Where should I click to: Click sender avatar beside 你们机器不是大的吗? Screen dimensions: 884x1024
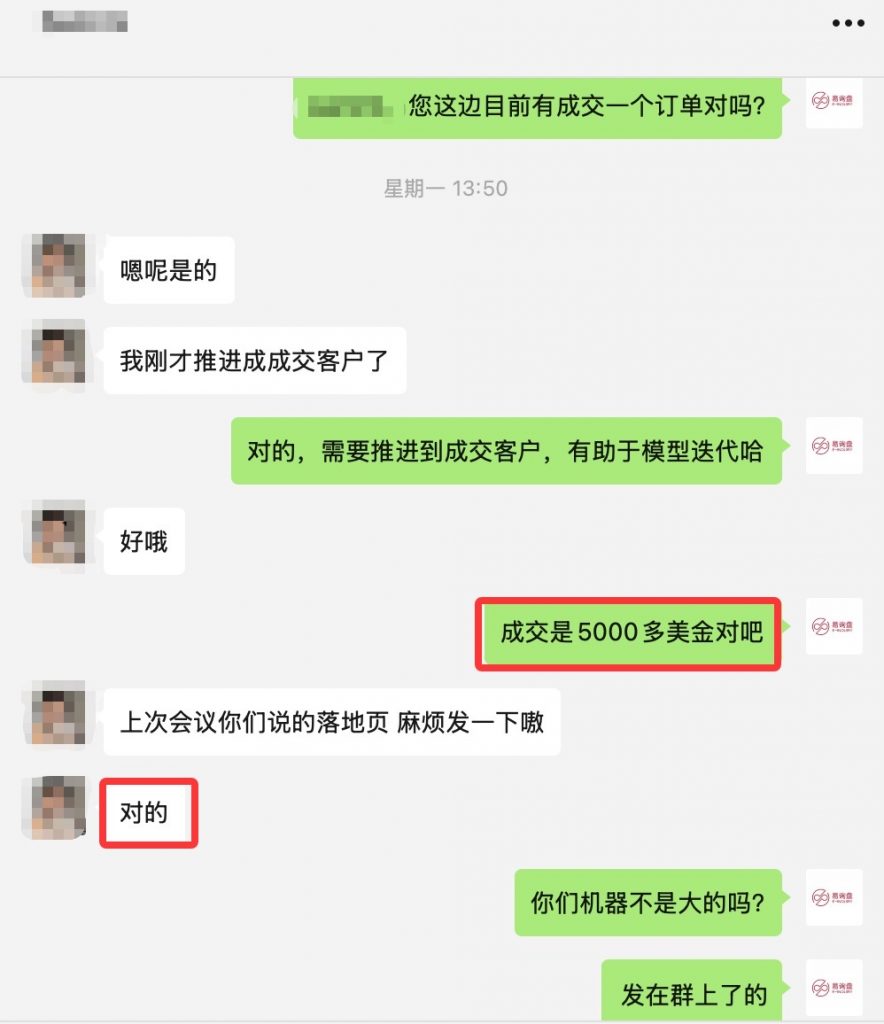[x=834, y=897]
